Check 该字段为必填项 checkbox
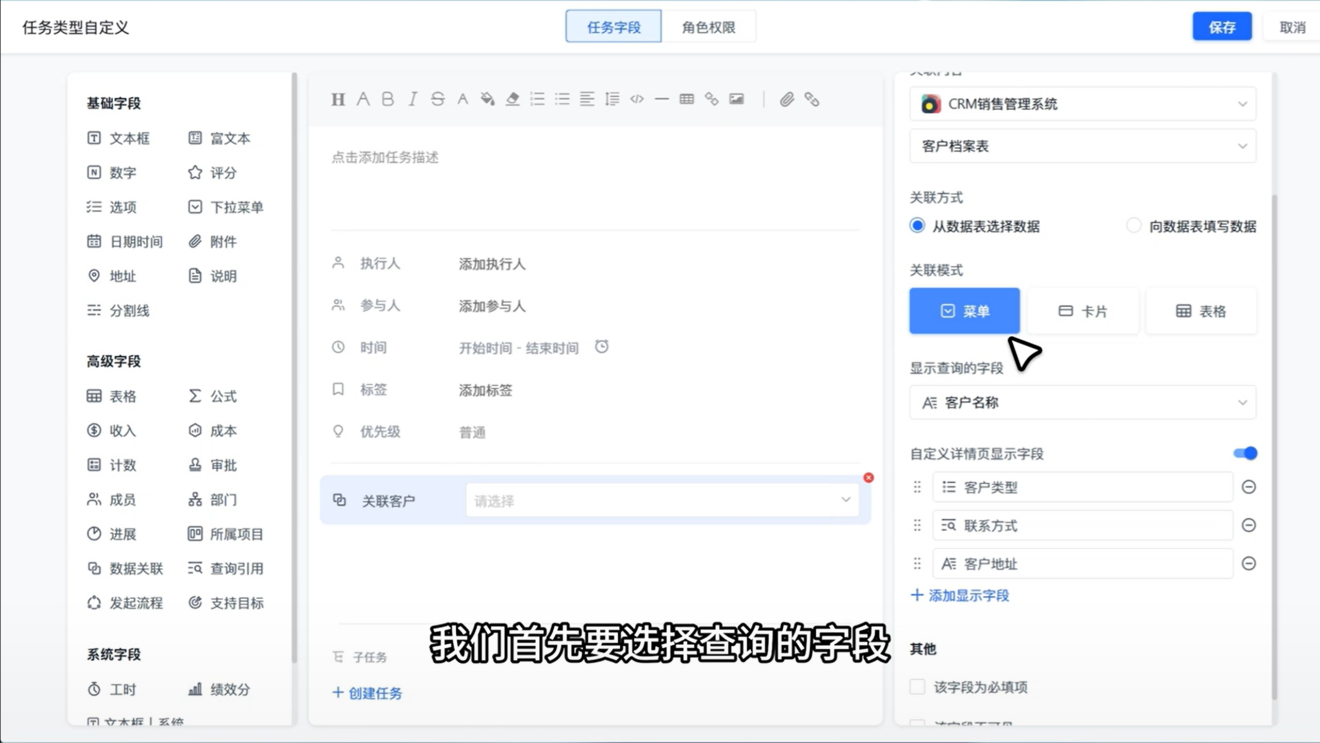 coord(917,687)
